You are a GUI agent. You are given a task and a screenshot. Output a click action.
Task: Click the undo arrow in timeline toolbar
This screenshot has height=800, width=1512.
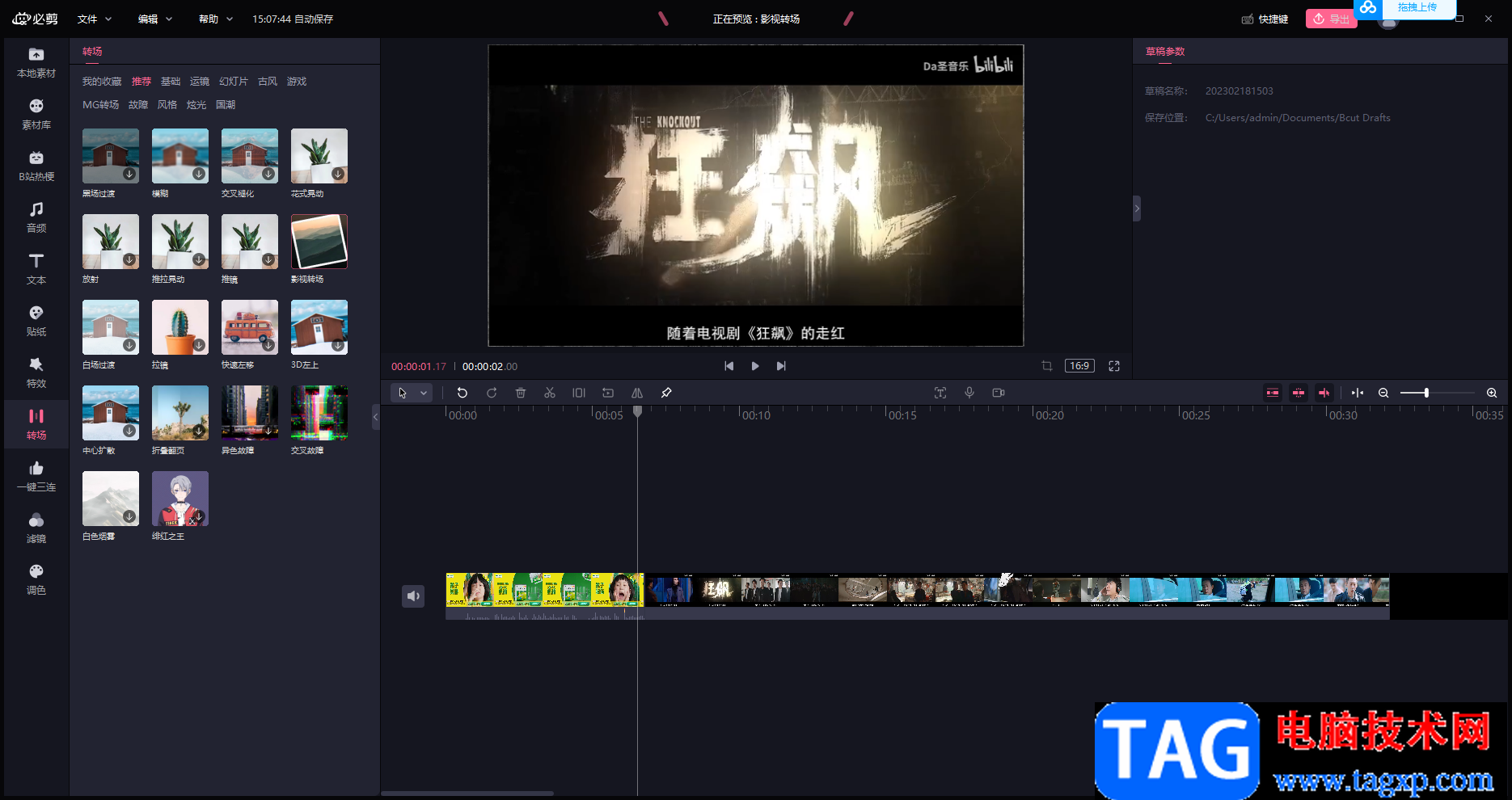(x=462, y=393)
